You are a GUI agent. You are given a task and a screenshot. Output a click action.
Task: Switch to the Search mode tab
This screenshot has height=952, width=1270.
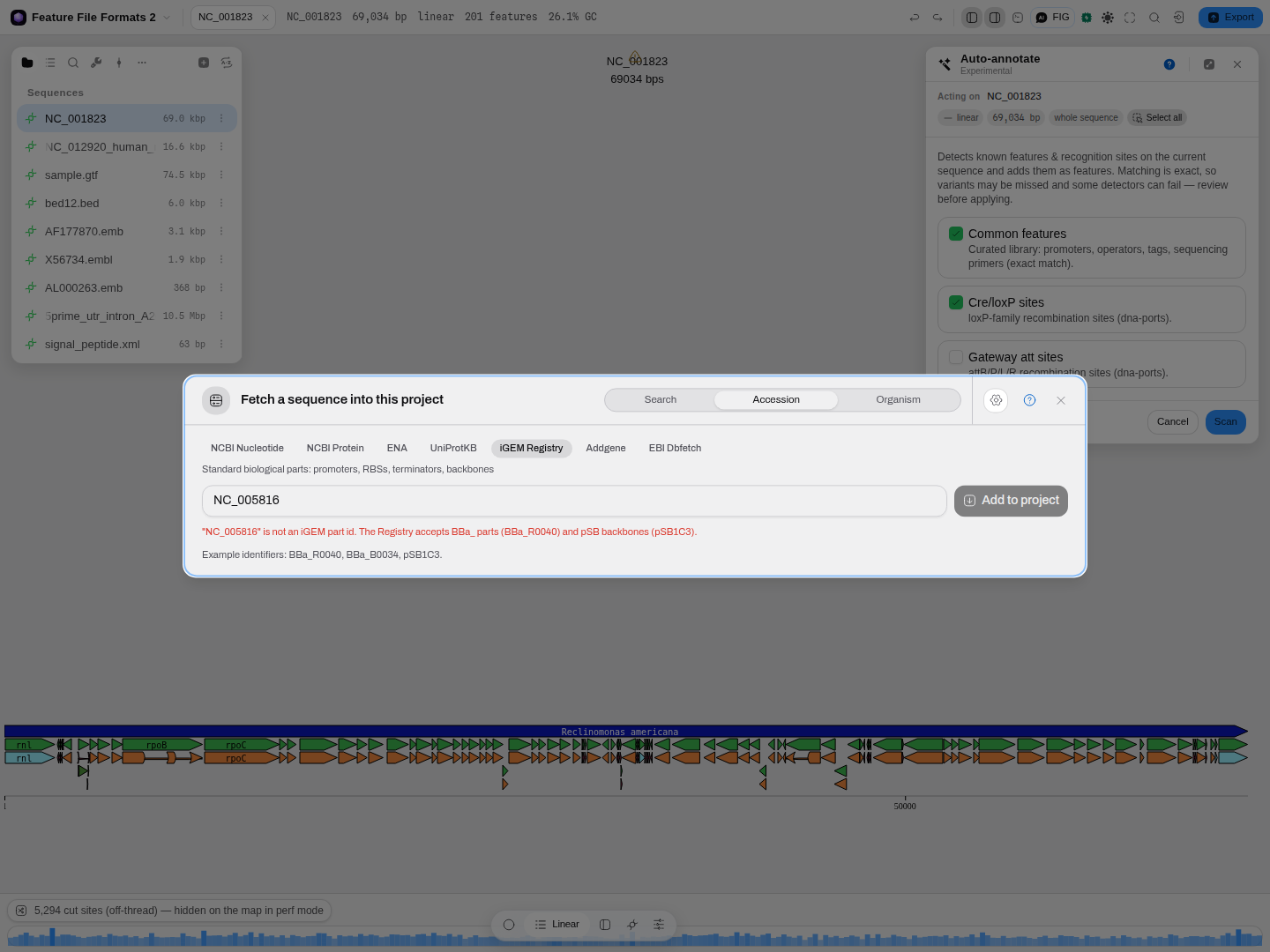661,400
